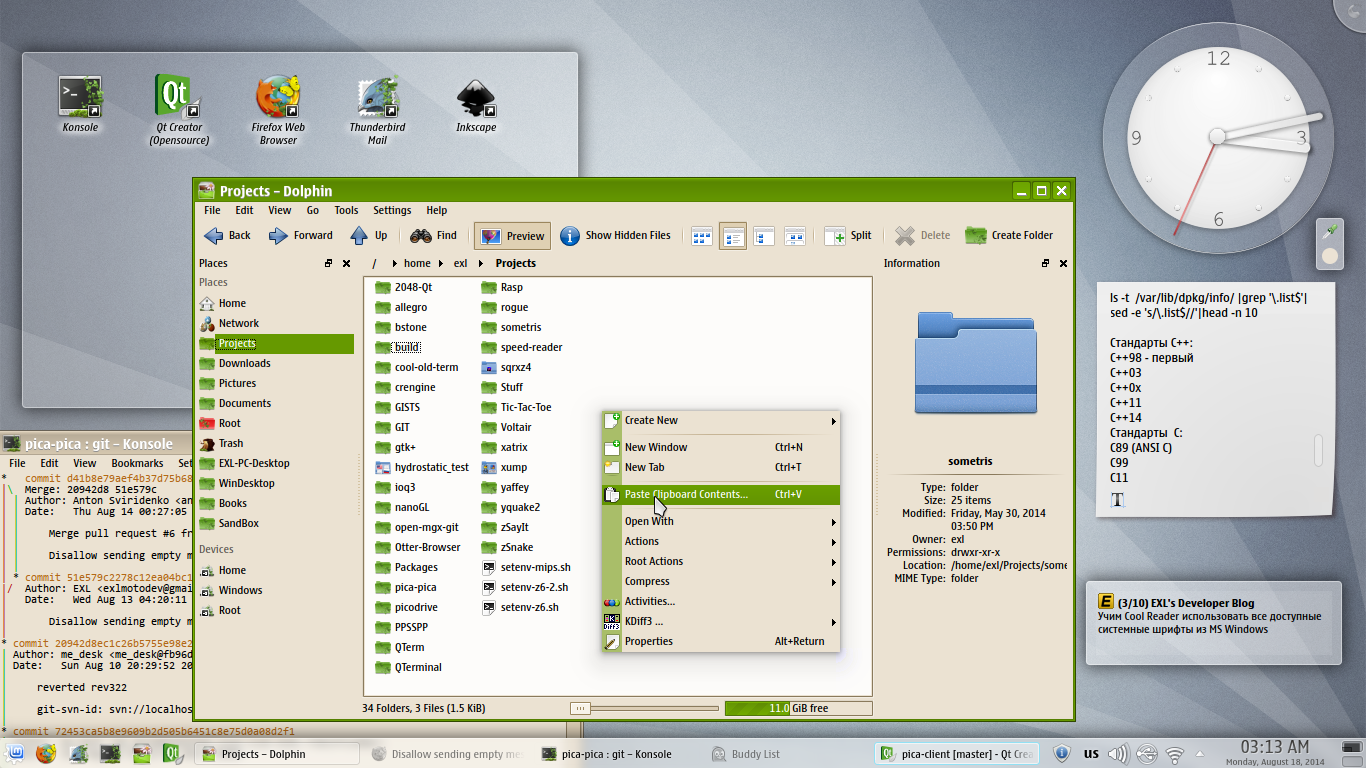
Task: Switch to Icons view mode
Action: point(702,236)
